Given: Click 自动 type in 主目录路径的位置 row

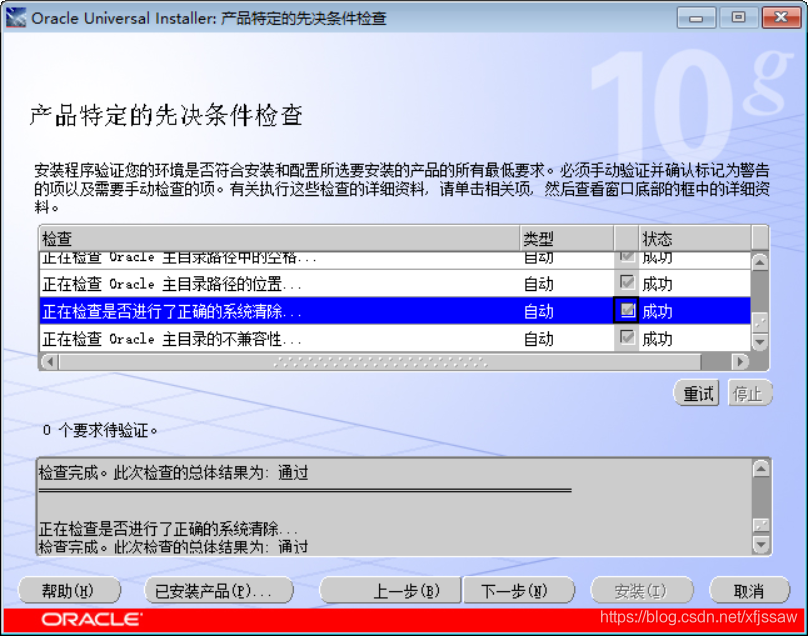Looking at the screenshot, I should pyautogui.click(x=538, y=284).
